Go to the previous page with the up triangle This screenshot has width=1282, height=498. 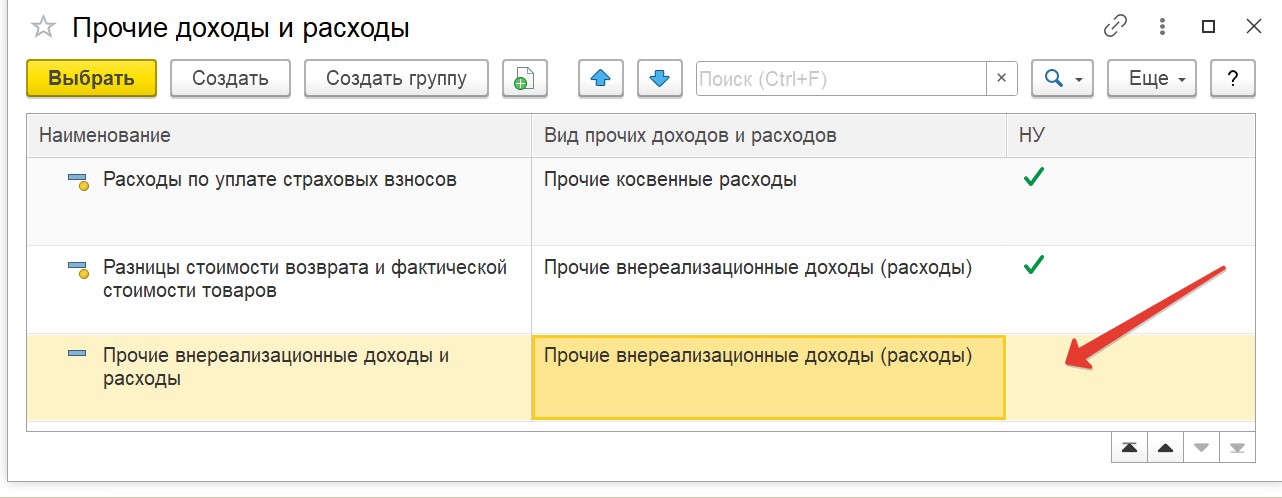point(1165,448)
